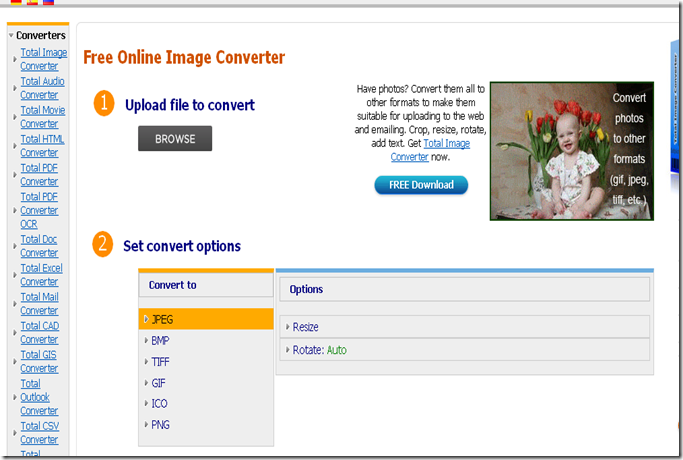Click the BROWSE button to upload file

pos(175,139)
